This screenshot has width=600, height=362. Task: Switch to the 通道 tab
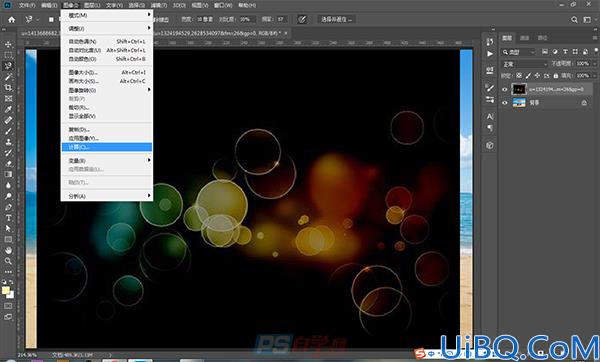tap(525, 38)
